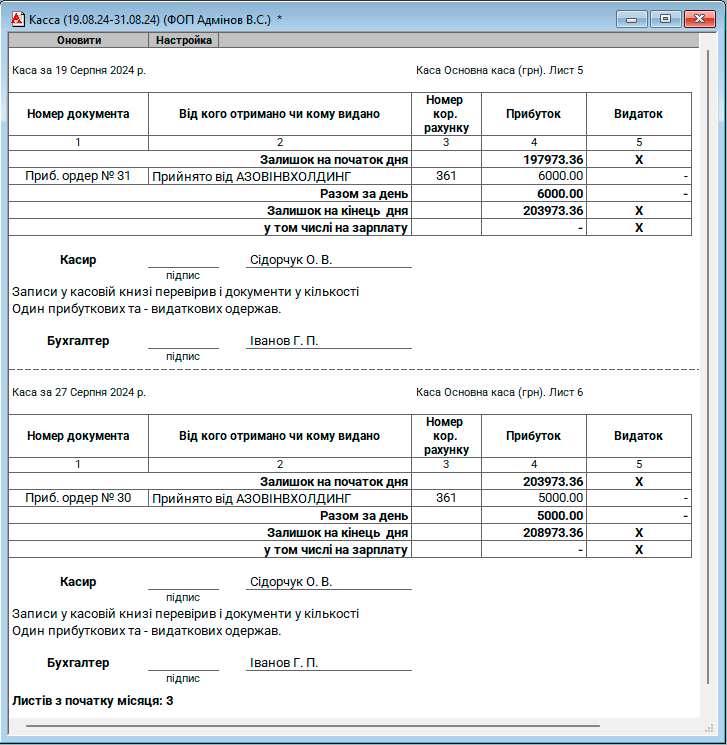This screenshot has width=727, height=745.
Task: Minimize the Касса report window
Action: point(631,18)
